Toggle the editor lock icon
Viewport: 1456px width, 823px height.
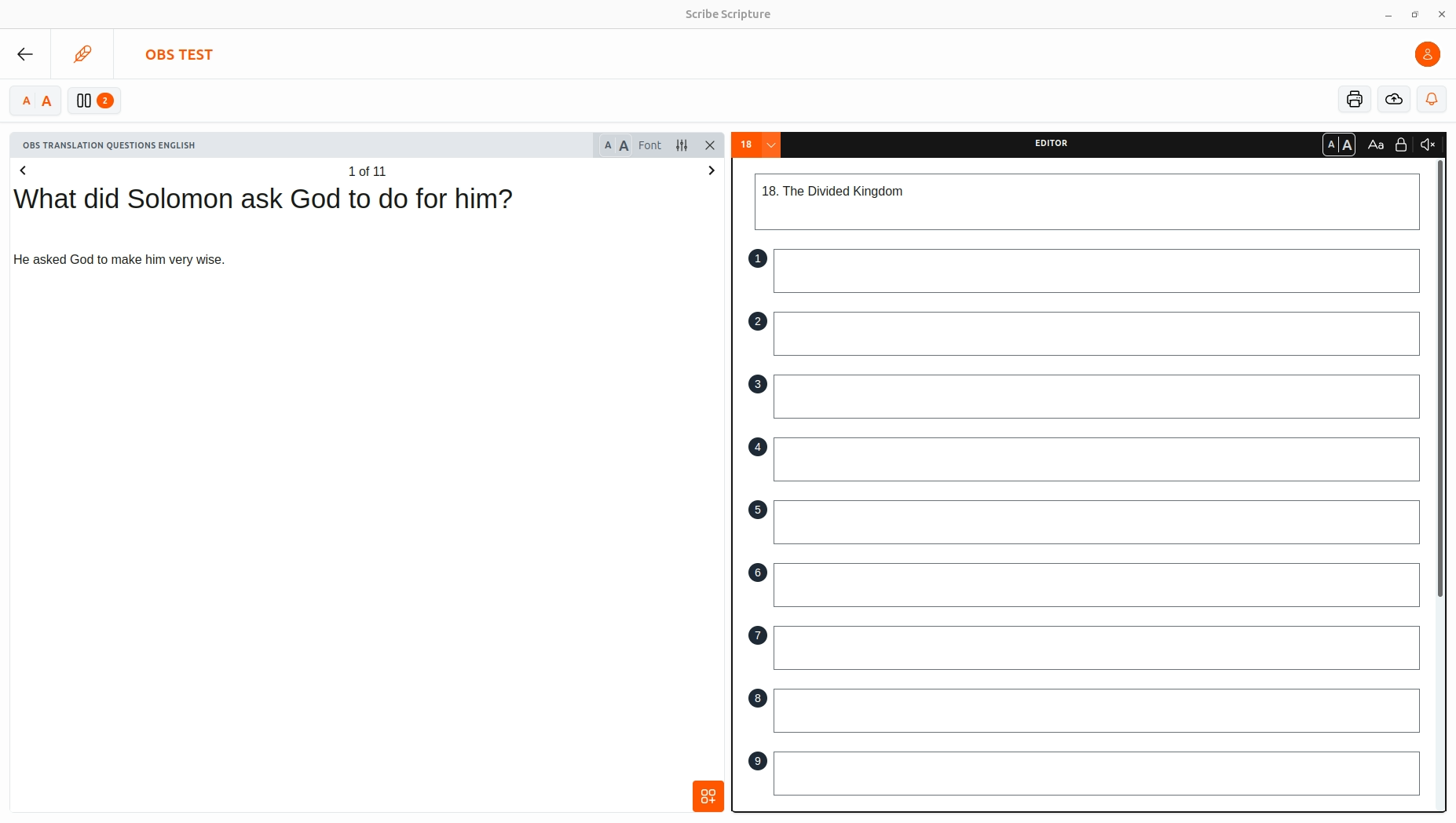1400,144
